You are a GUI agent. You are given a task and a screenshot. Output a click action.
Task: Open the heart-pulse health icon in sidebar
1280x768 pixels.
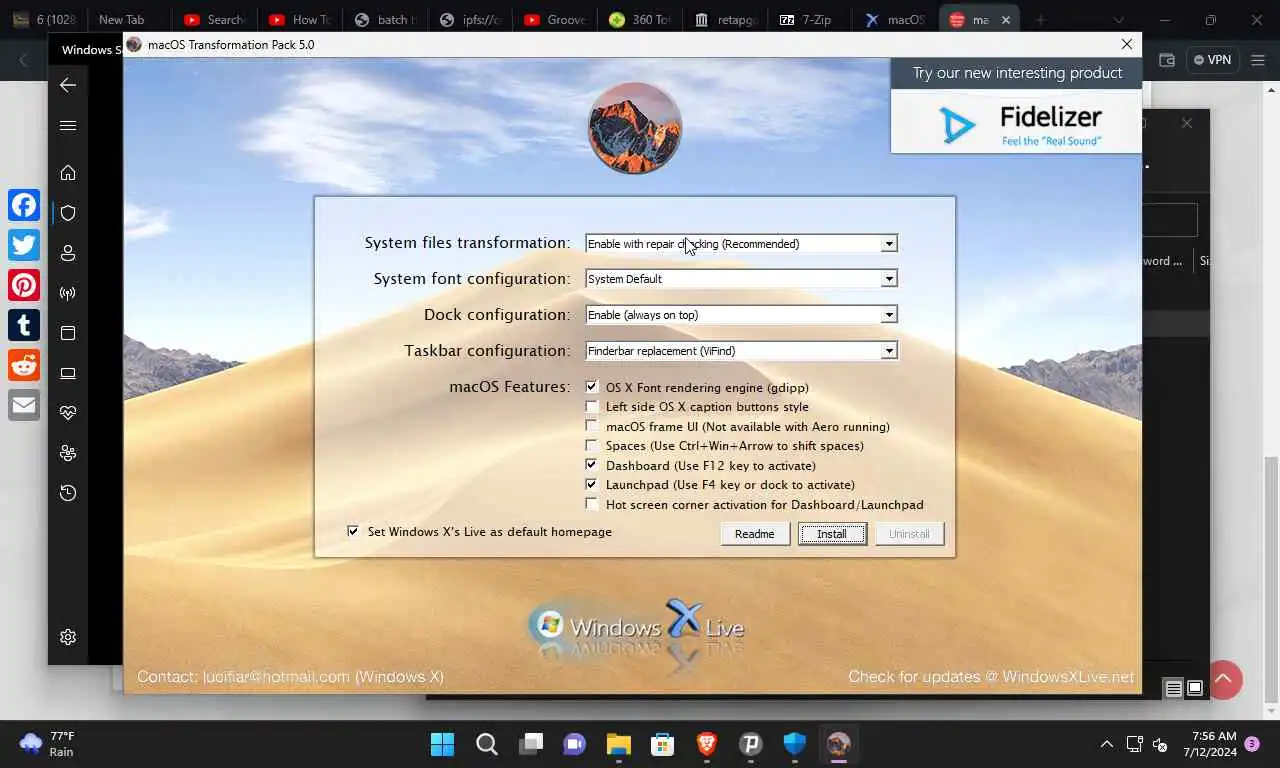pyautogui.click(x=68, y=412)
